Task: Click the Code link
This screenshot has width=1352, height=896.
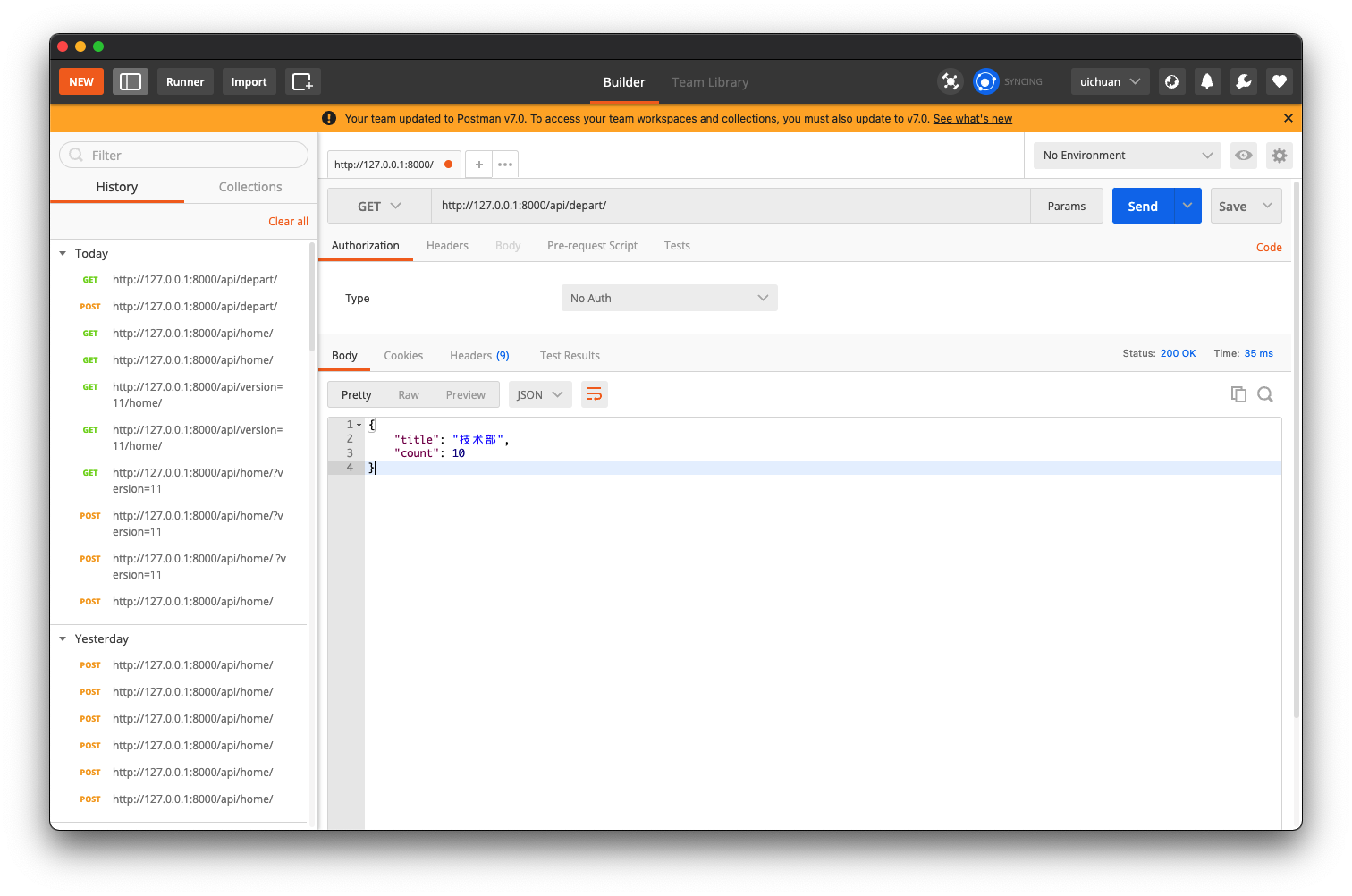Action: coord(1269,248)
